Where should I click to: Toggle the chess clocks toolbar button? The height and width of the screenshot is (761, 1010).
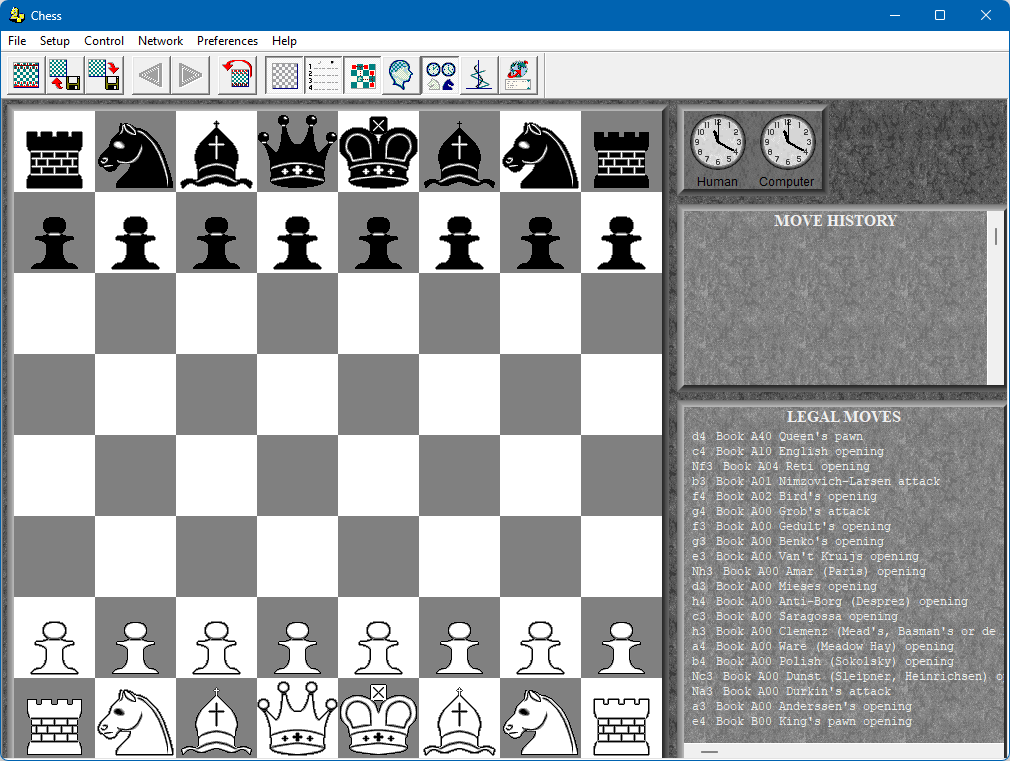tap(441, 75)
